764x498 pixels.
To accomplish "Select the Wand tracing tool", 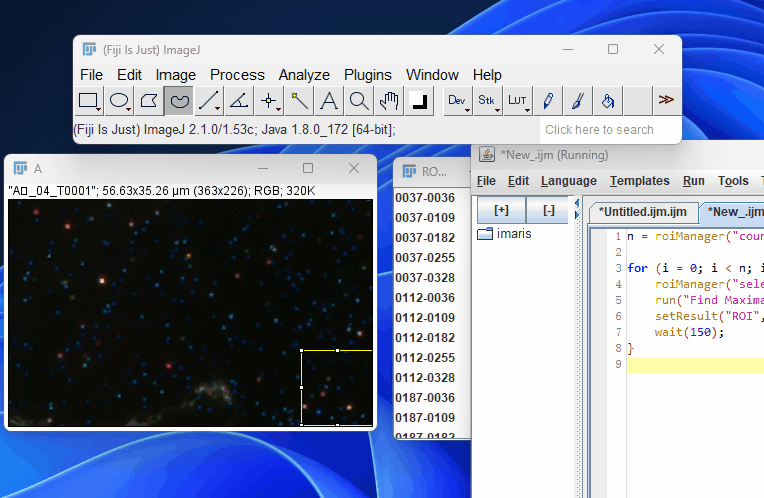I will click(x=299, y=101).
